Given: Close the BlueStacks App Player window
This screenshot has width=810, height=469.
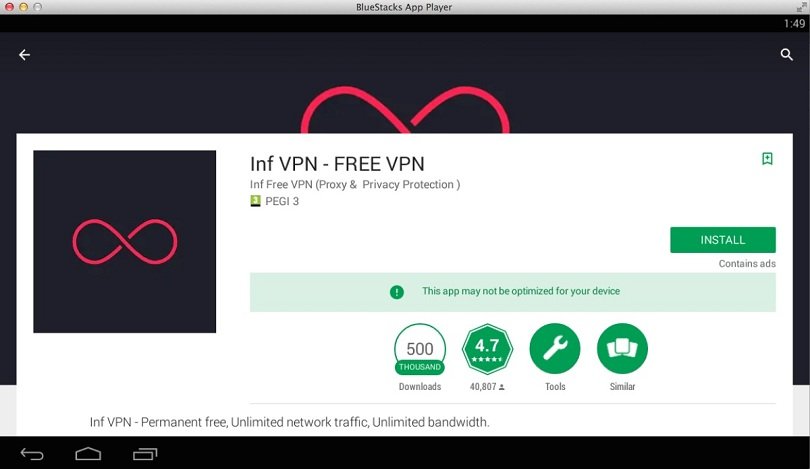Looking at the screenshot, I should (x=9, y=7).
